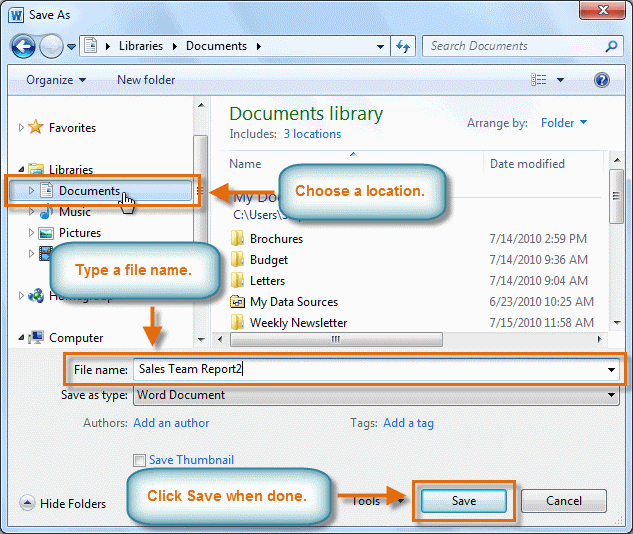Click the Help question mark icon

[601, 80]
